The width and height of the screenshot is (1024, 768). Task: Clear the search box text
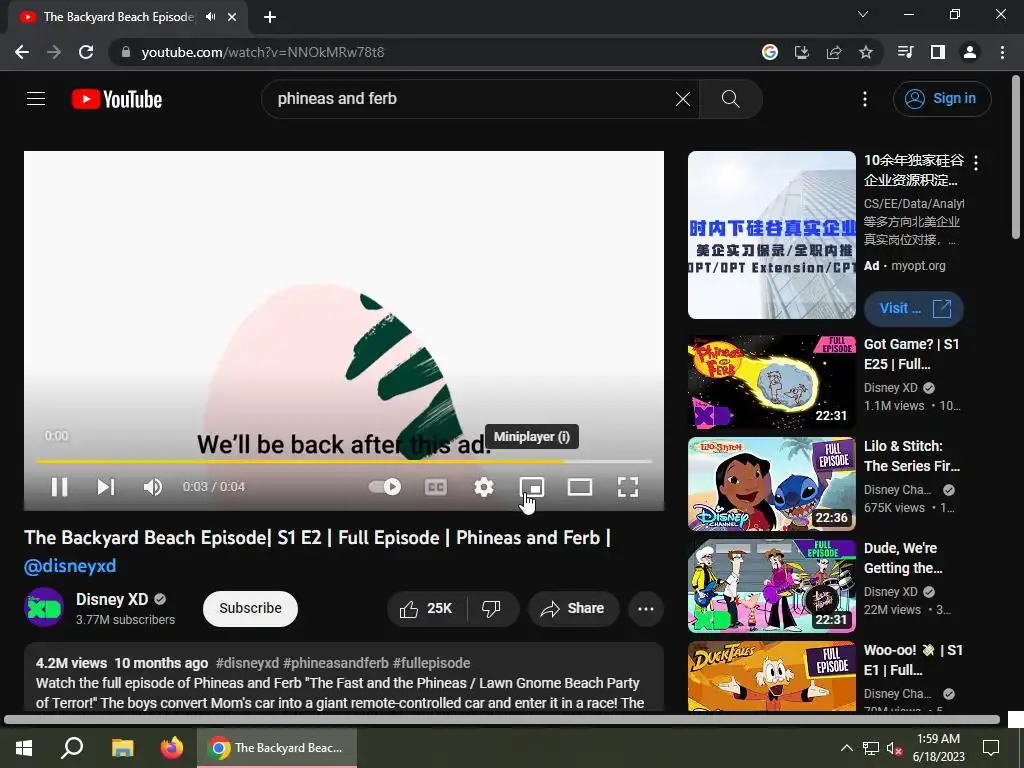(x=682, y=99)
